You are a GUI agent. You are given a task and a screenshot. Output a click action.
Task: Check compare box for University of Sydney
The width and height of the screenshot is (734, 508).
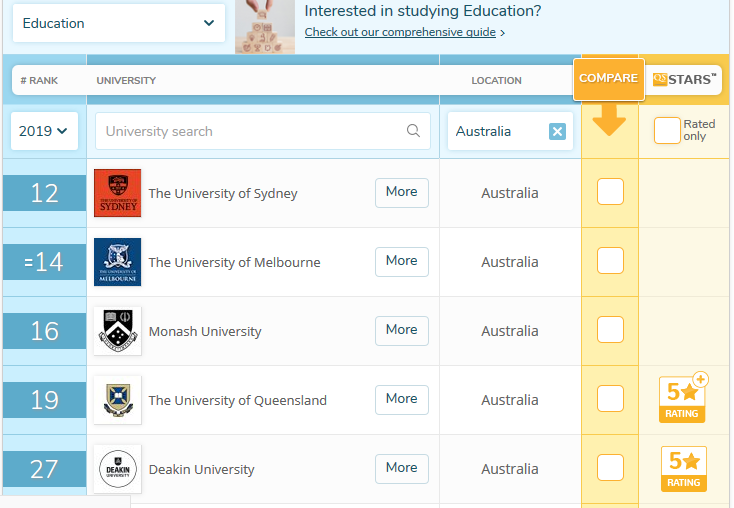610,192
